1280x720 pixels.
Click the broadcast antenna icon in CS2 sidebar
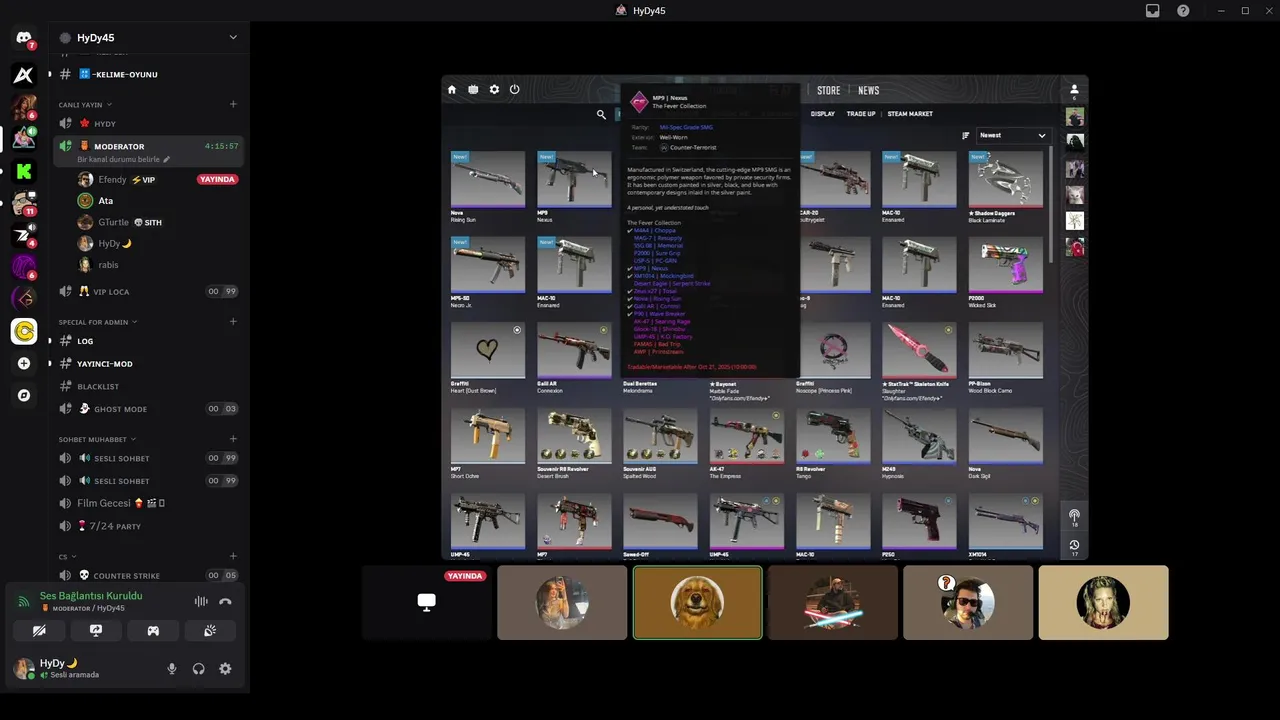(1074, 516)
